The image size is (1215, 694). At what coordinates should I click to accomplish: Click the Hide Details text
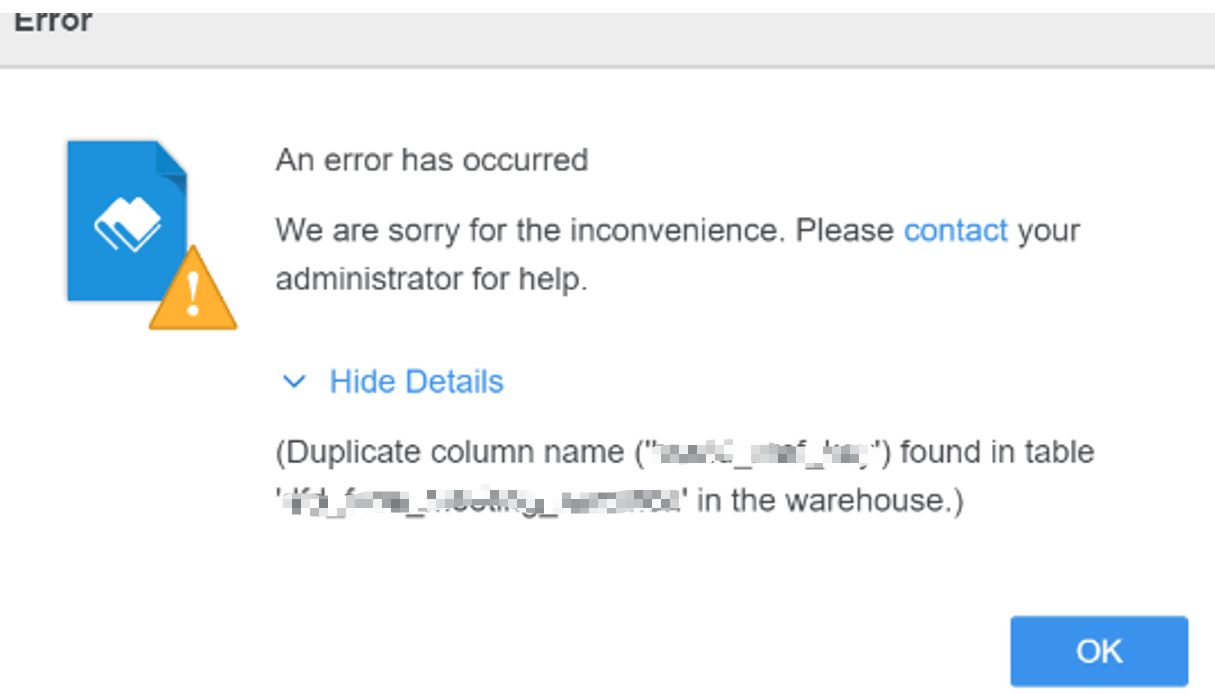point(416,381)
